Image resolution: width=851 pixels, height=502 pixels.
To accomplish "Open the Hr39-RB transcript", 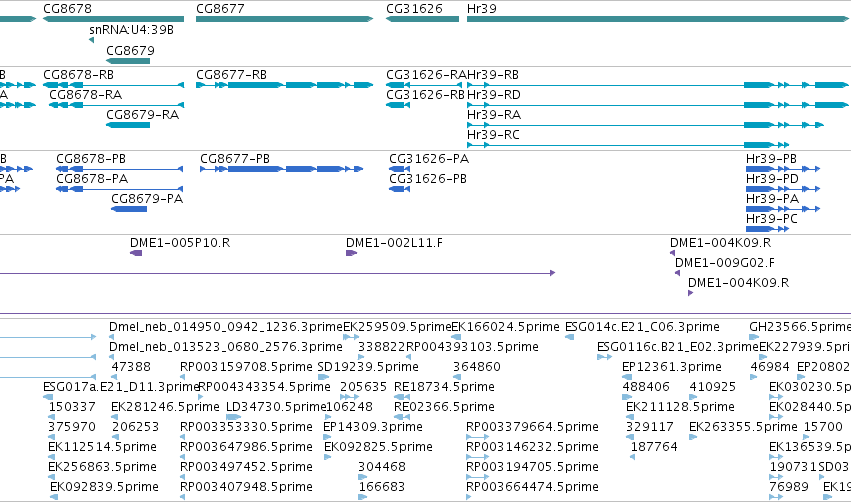I will point(493,74).
